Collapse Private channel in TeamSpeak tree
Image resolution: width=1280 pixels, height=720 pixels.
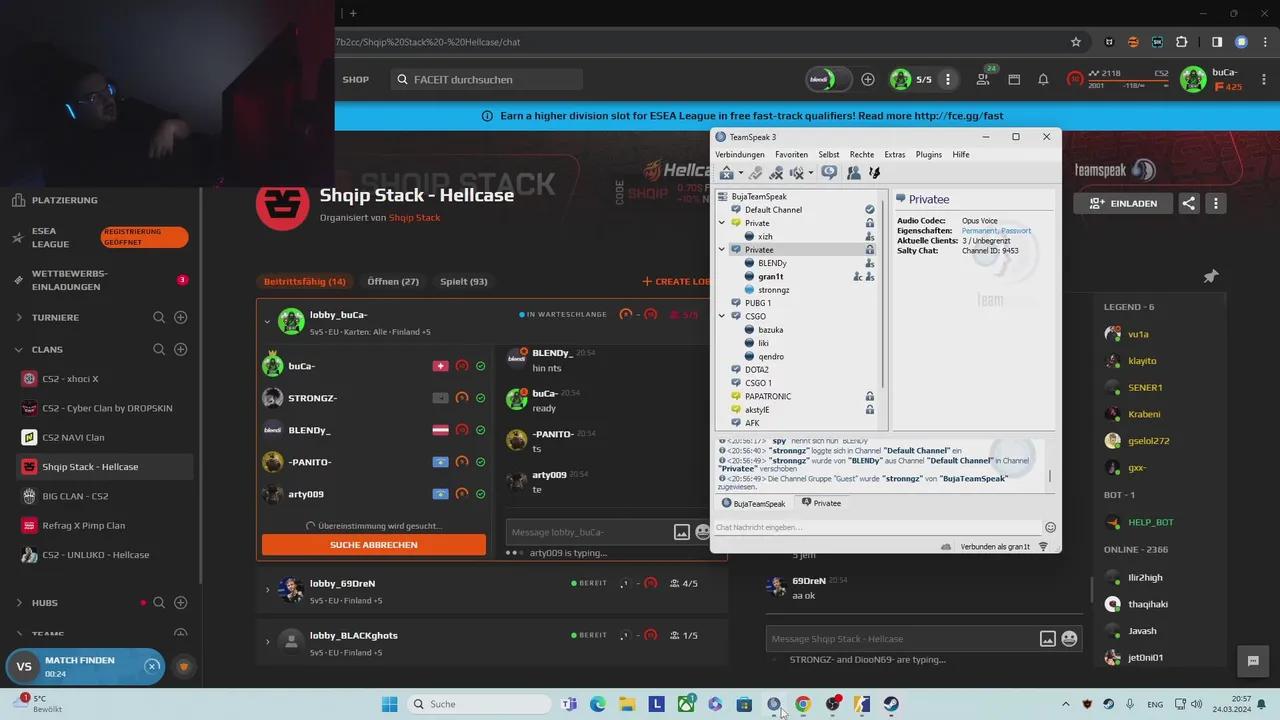722,223
